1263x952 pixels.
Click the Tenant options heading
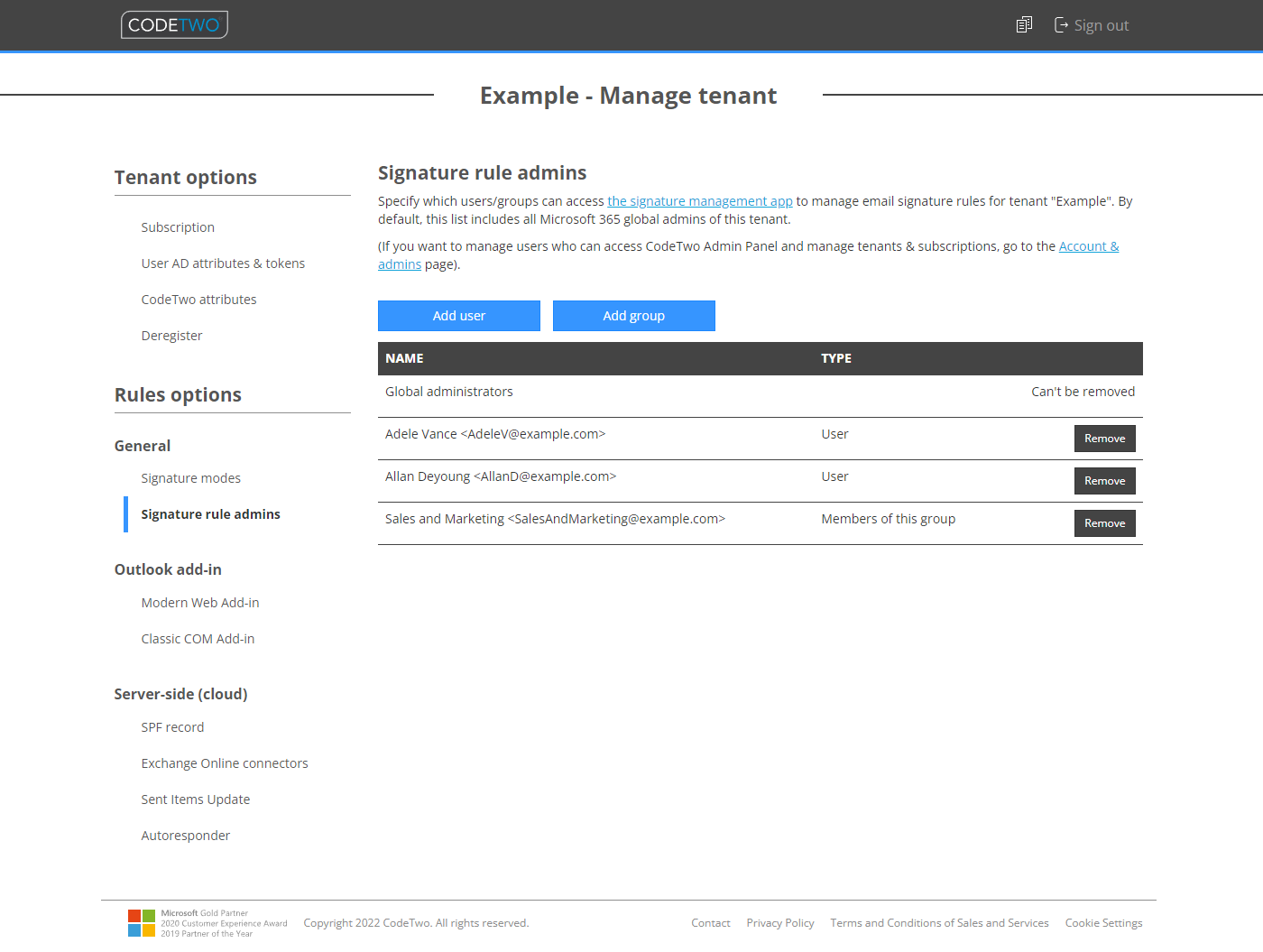(x=186, y=178)
